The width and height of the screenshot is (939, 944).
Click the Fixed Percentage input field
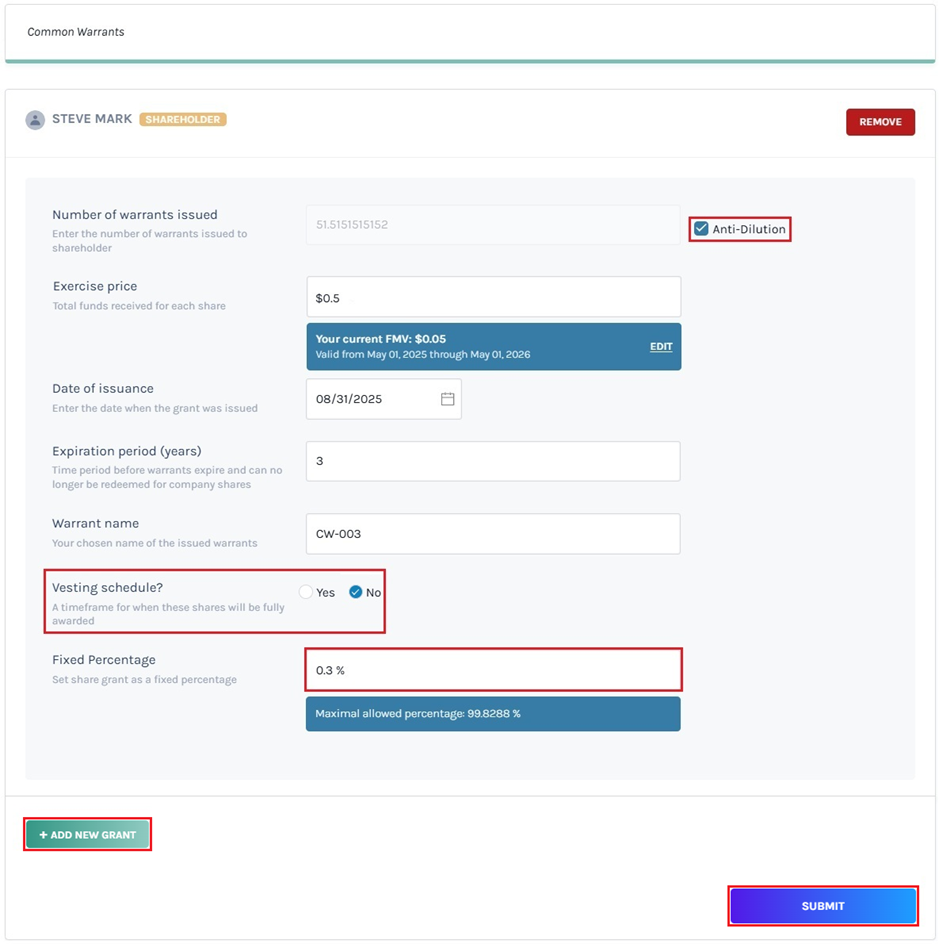493,670
